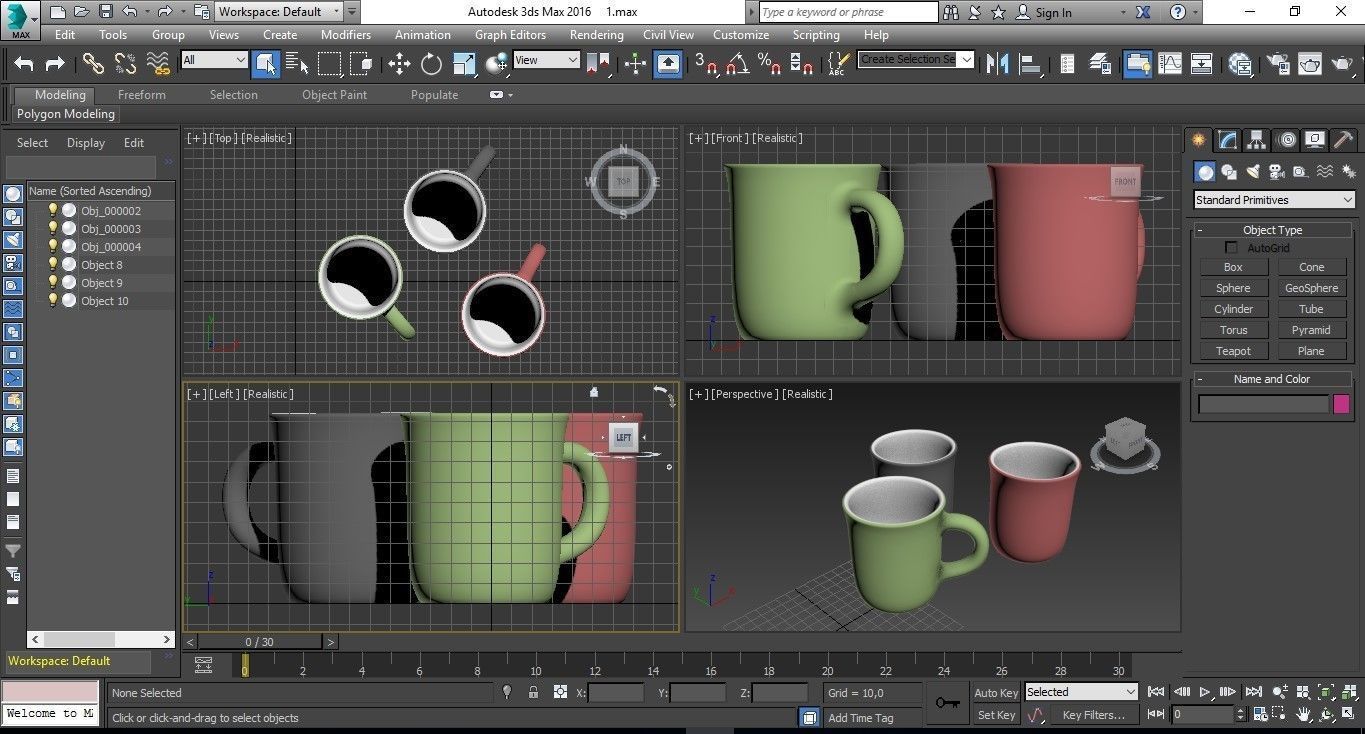Open the reference coordinate View dropdown

point(546,60)
